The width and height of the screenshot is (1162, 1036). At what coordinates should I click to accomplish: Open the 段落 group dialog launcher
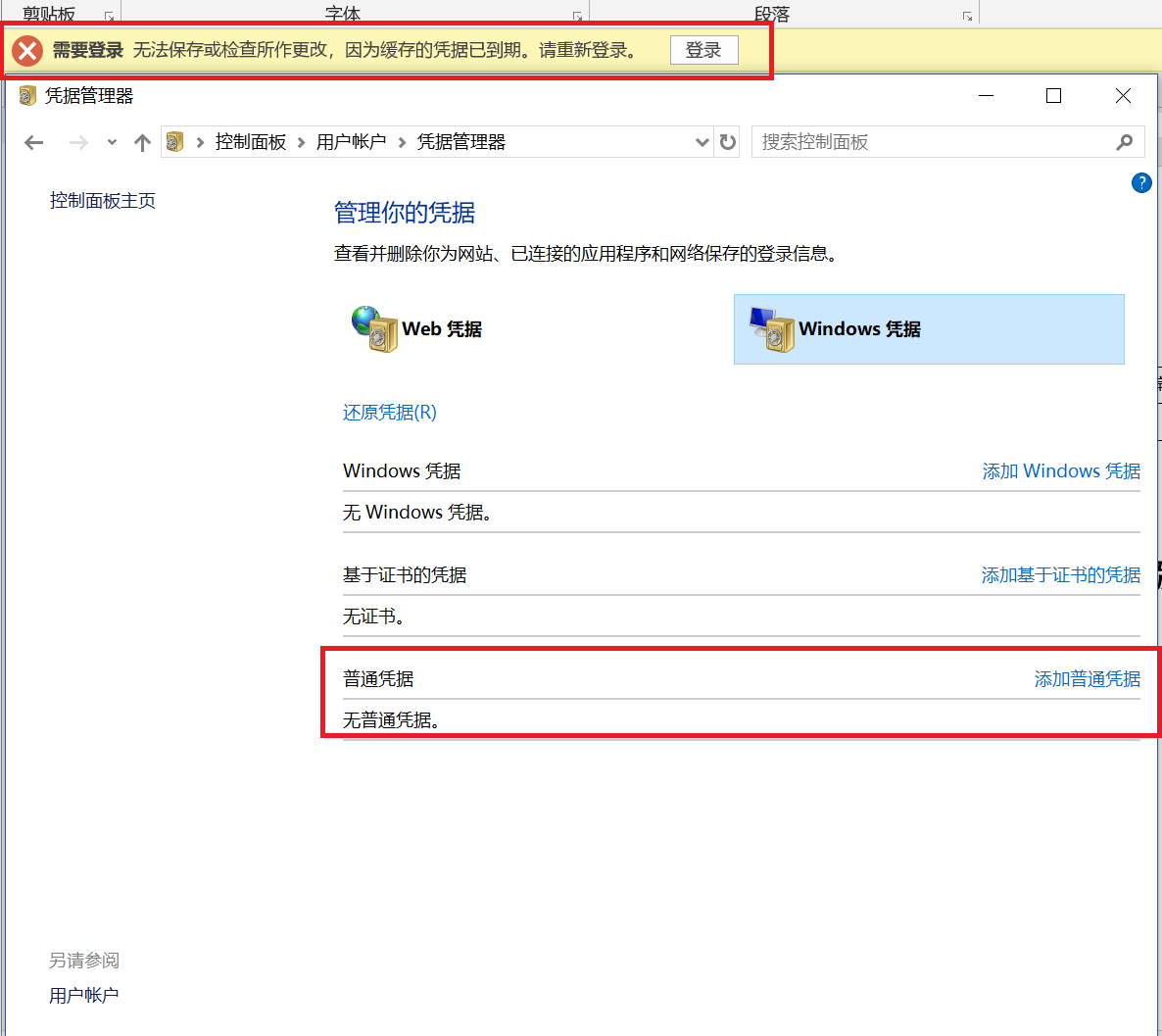(967, 16)
